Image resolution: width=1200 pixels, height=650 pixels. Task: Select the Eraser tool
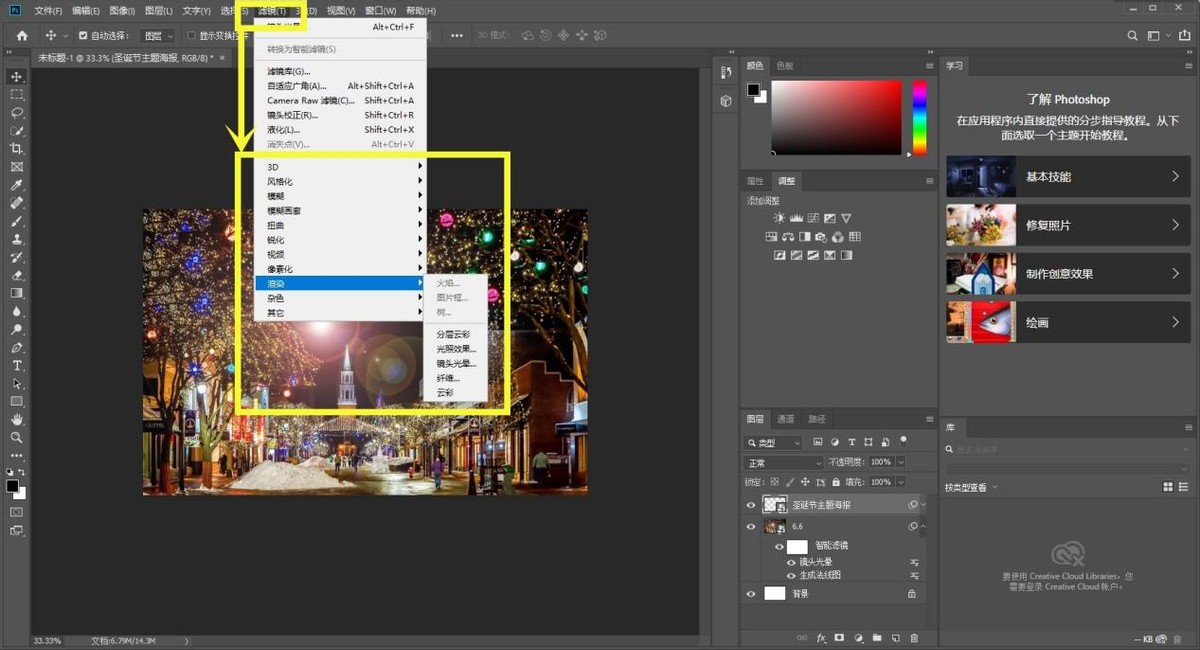(x=17, y=275)
